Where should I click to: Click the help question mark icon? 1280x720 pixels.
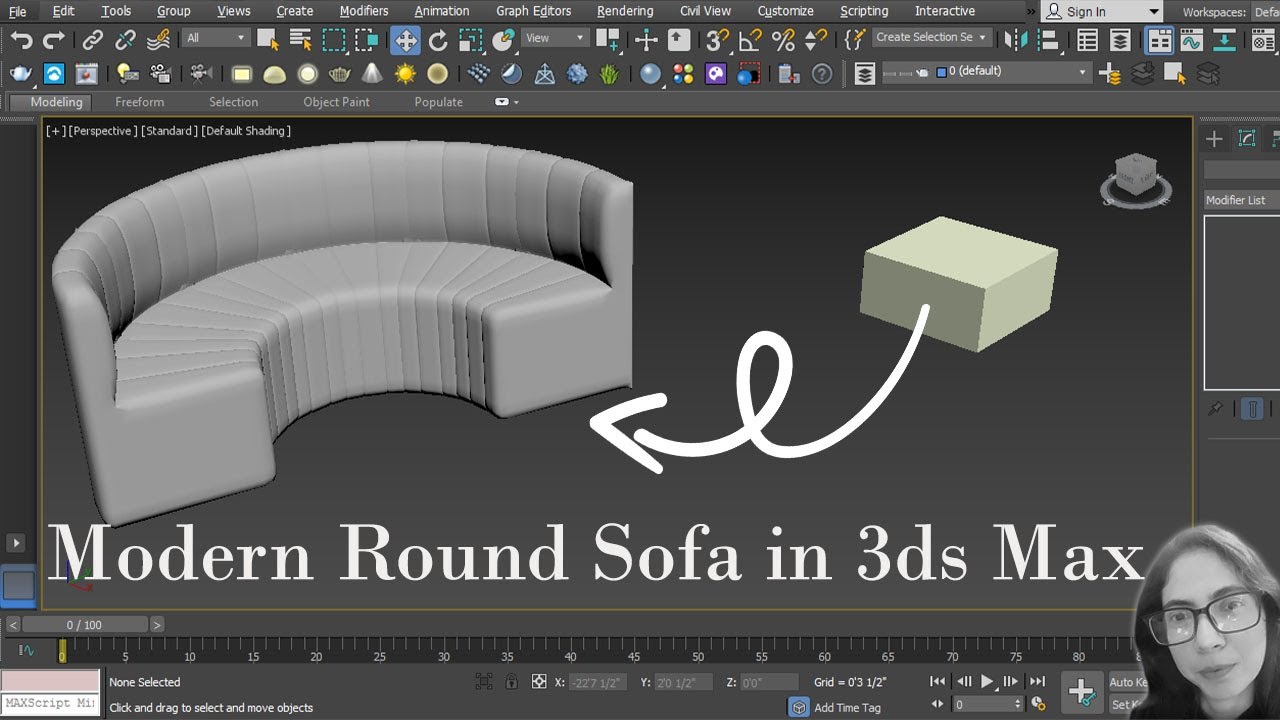click(822, 74)
